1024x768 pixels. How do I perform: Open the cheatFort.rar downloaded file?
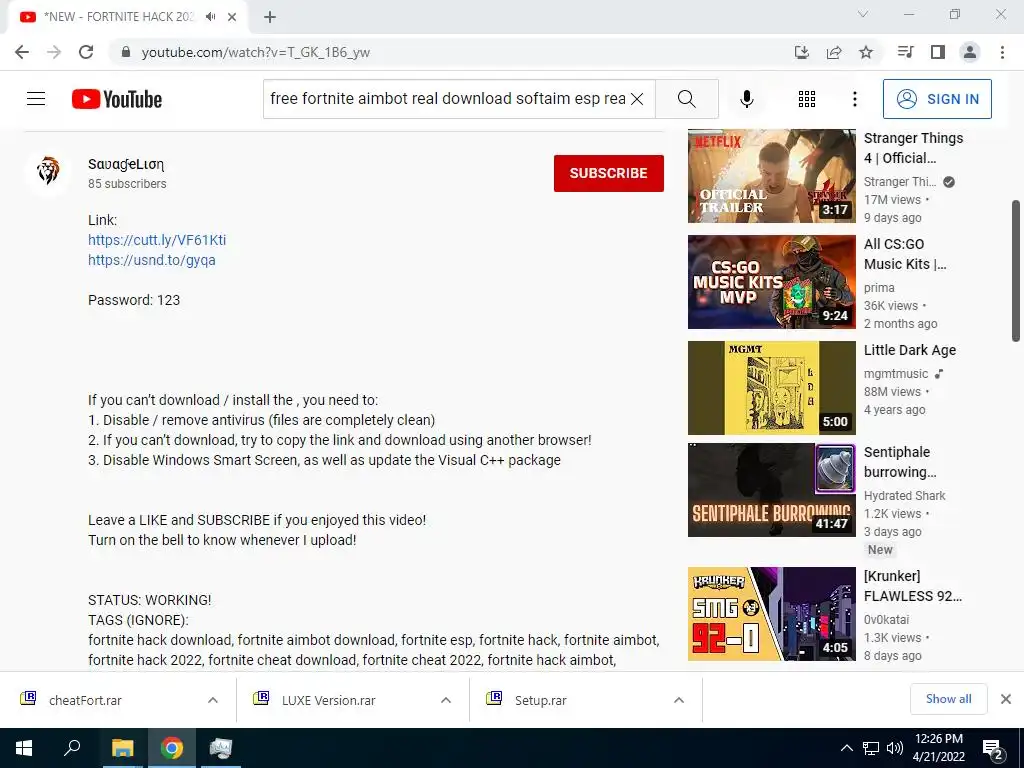click(85, 700)
